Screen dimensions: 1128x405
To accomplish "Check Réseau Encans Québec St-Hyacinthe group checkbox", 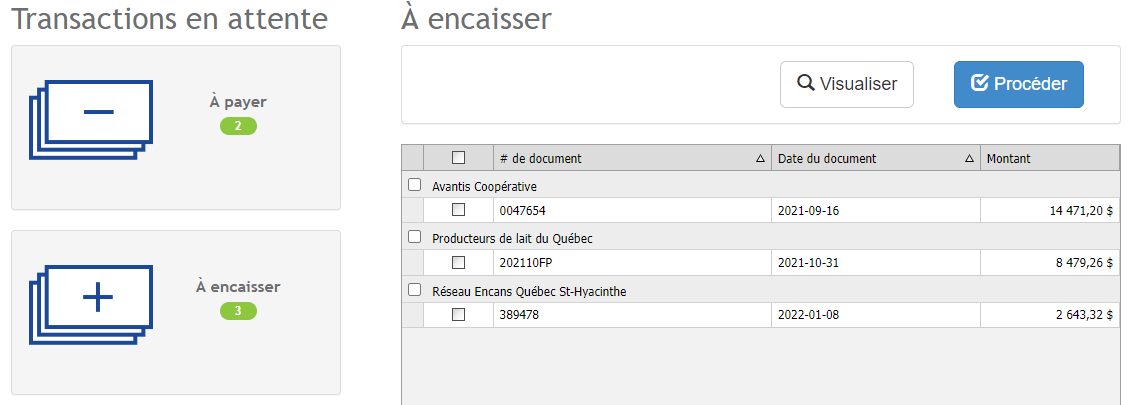I will [415, 290].
